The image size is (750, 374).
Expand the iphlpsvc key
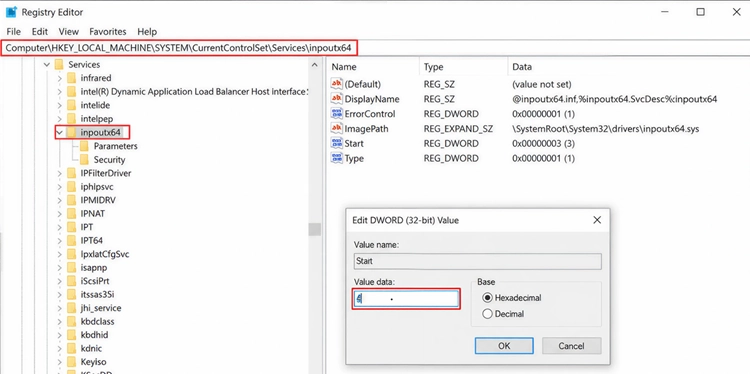pos(59,187)
